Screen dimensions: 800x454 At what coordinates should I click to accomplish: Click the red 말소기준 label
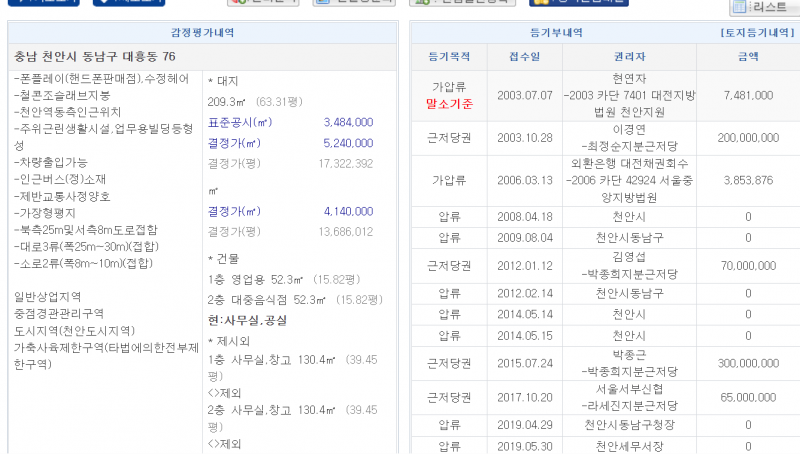tap(450, 103)
